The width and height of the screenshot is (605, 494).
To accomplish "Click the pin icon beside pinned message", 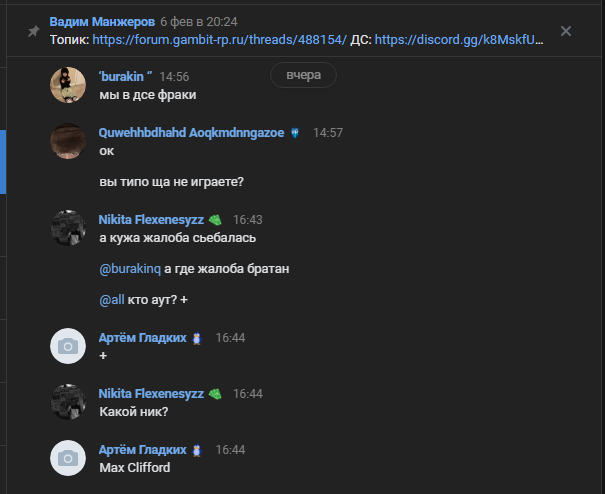I will point(34,31).
